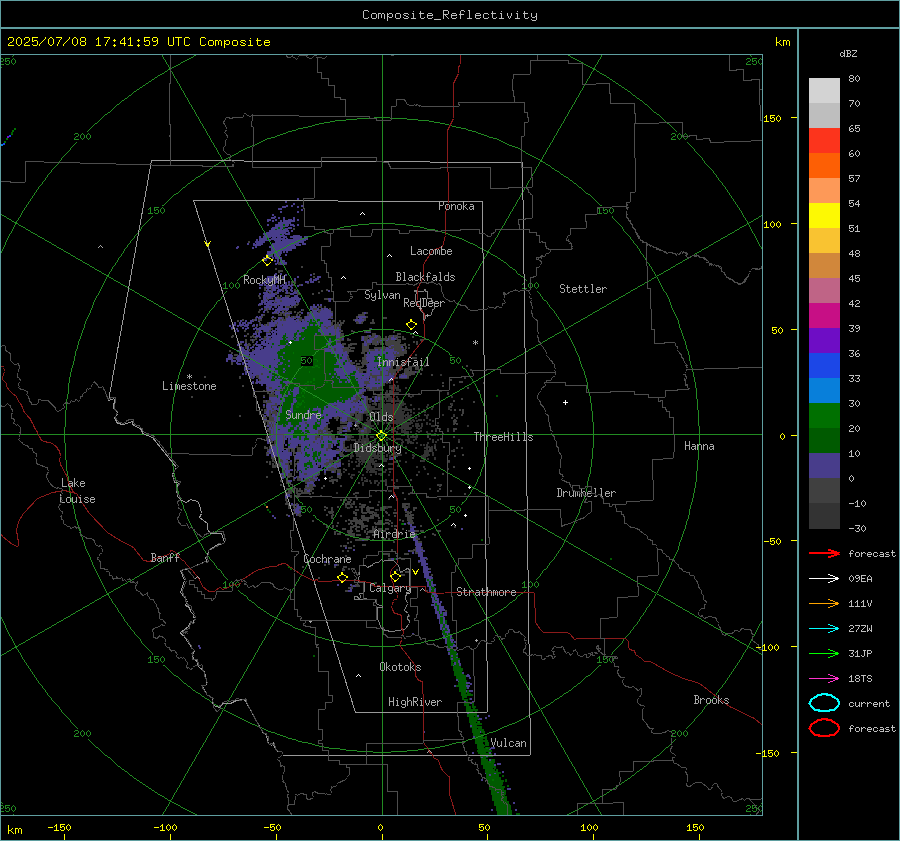Click the dBZ legend heading
Screen dimensions: 900x841
[x=848, y=54]
